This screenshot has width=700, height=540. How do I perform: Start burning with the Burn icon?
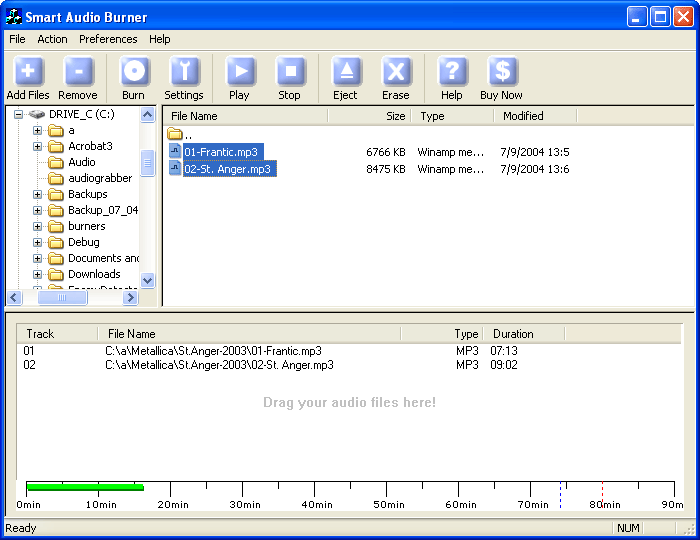click(x=134, y=72)
